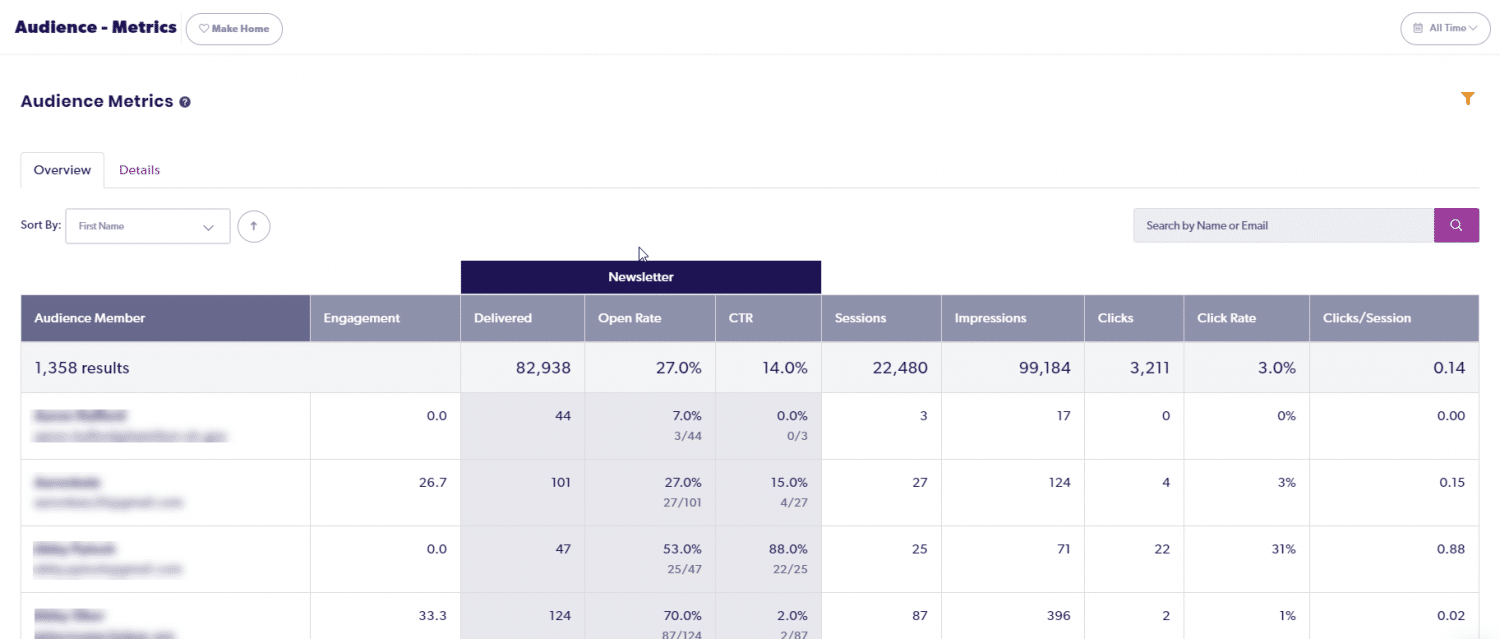Image resolution: width=1500 pixels, height=639 pixels.
Task: Click the Audience Metrics help icon
Action: 185,101
